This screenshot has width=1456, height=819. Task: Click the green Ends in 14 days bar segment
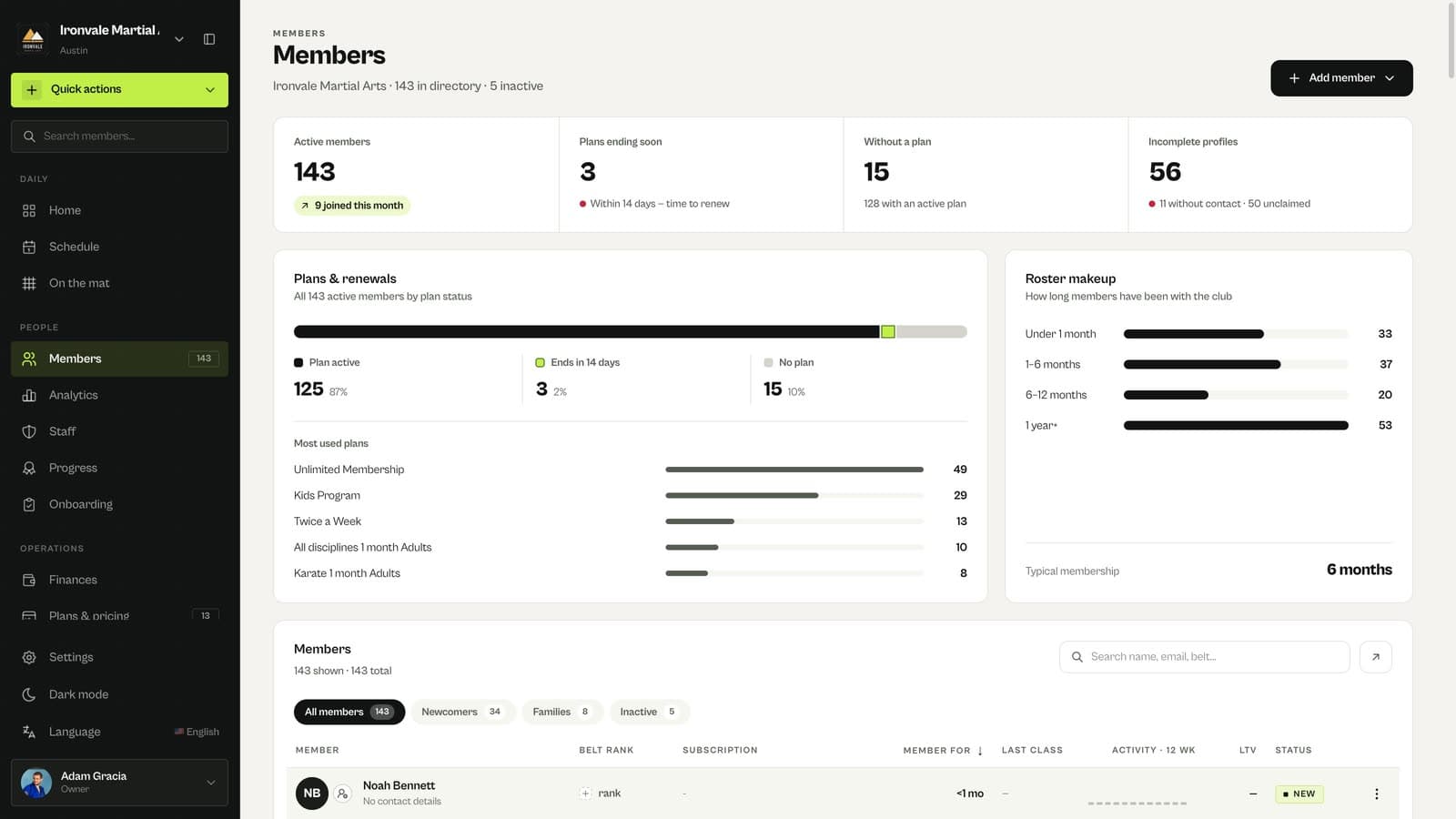pos(888,332)
